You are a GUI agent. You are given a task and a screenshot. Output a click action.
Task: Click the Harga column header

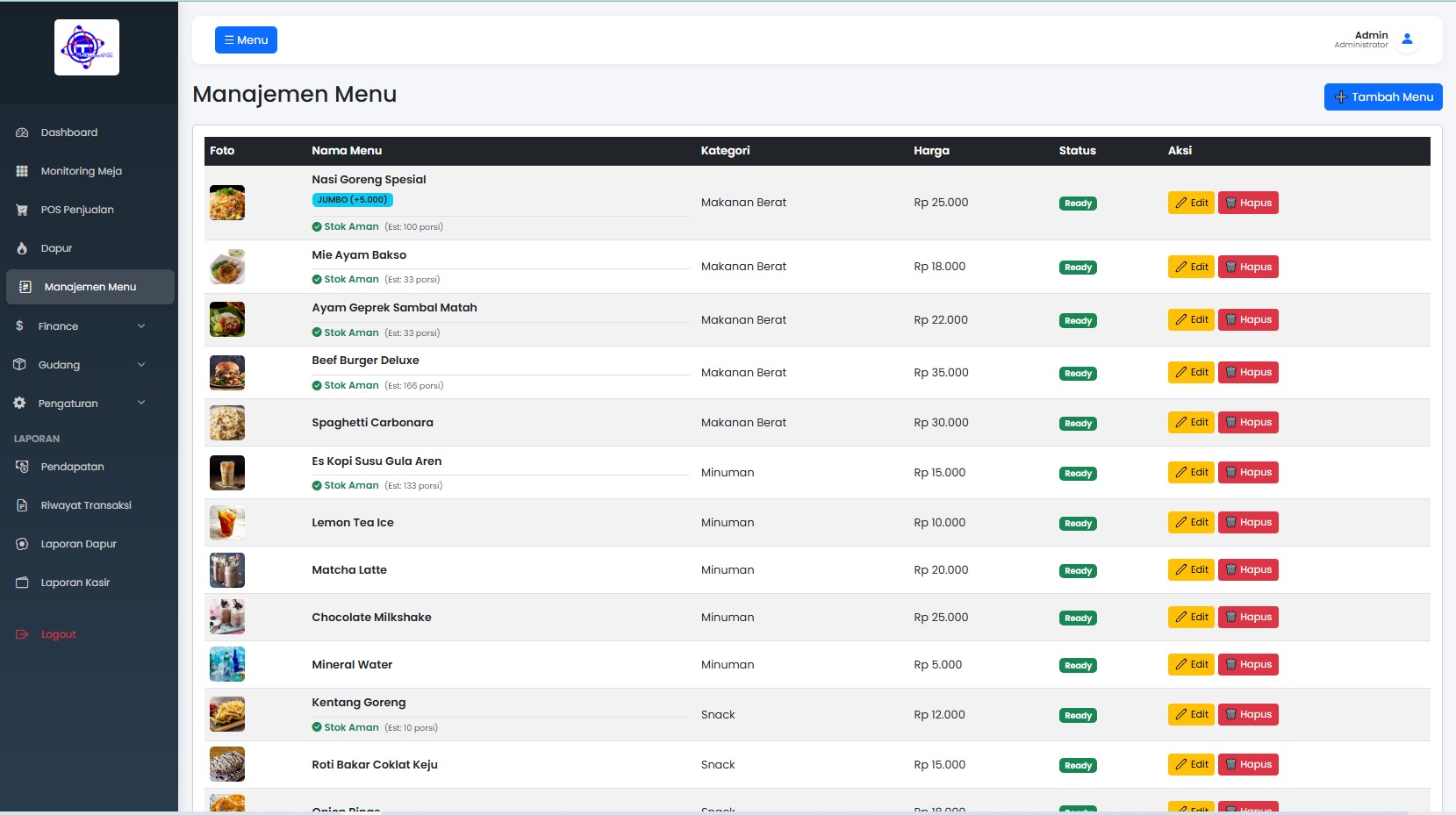[931, 150]
